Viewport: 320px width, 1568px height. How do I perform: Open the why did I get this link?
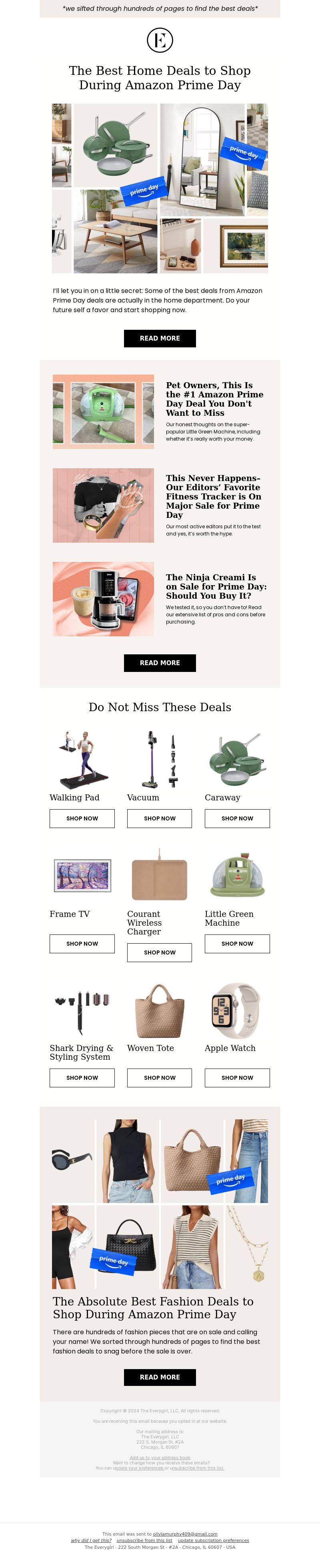91,1540
